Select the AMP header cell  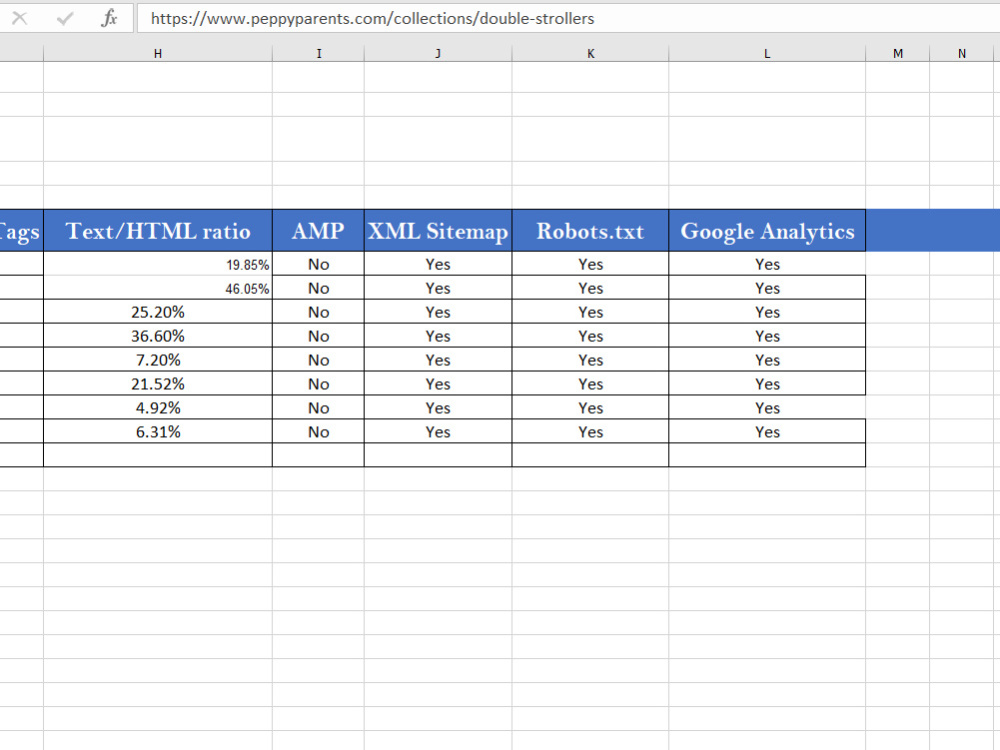tap(318, 231)
